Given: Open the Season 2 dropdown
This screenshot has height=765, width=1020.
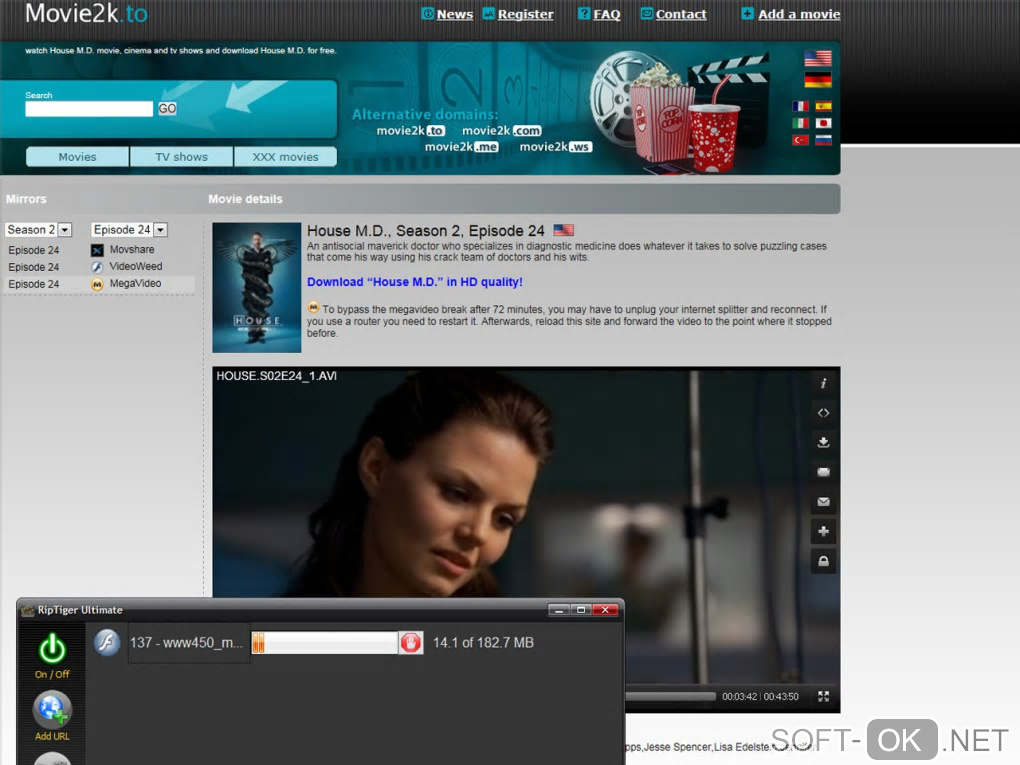Looking at the screenshot, I should point(38,230).
